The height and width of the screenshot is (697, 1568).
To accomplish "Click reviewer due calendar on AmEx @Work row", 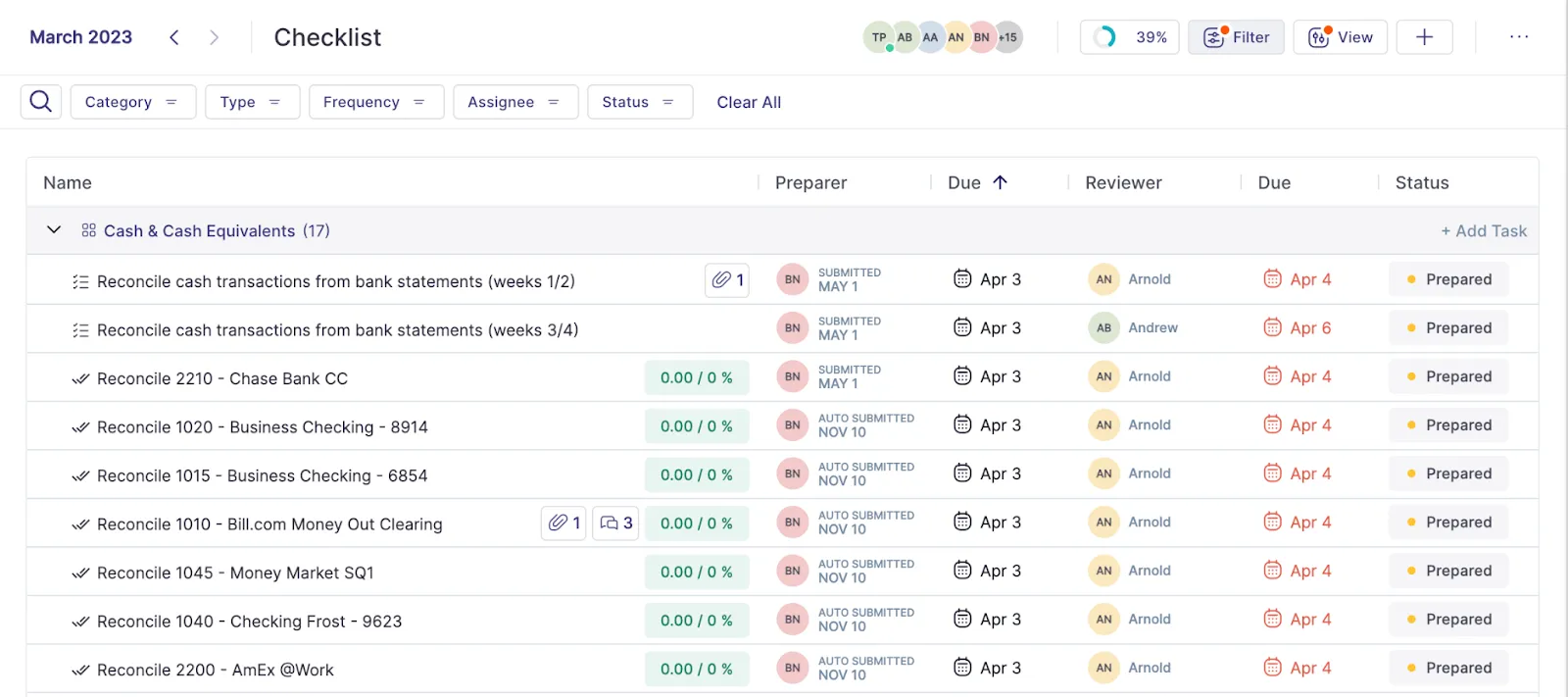I will (1272, 668).
